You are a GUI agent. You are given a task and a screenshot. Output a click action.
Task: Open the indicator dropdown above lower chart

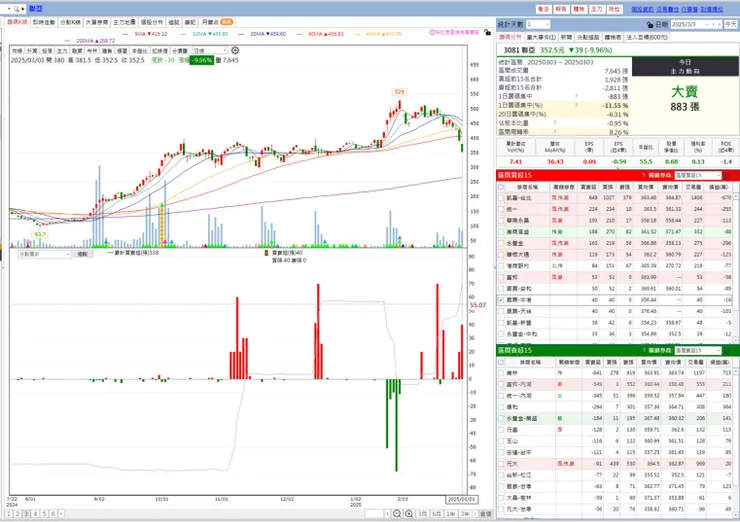tap(44, 254)
